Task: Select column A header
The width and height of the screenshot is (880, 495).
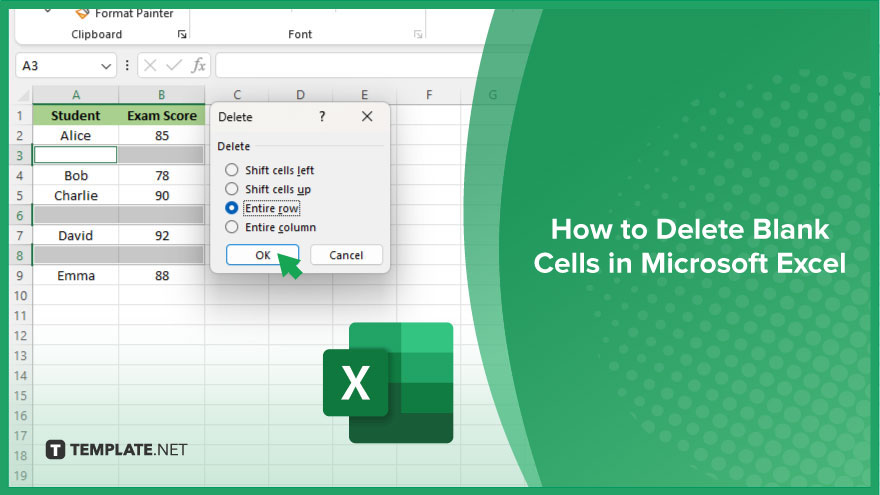Action: coord(76,95)
